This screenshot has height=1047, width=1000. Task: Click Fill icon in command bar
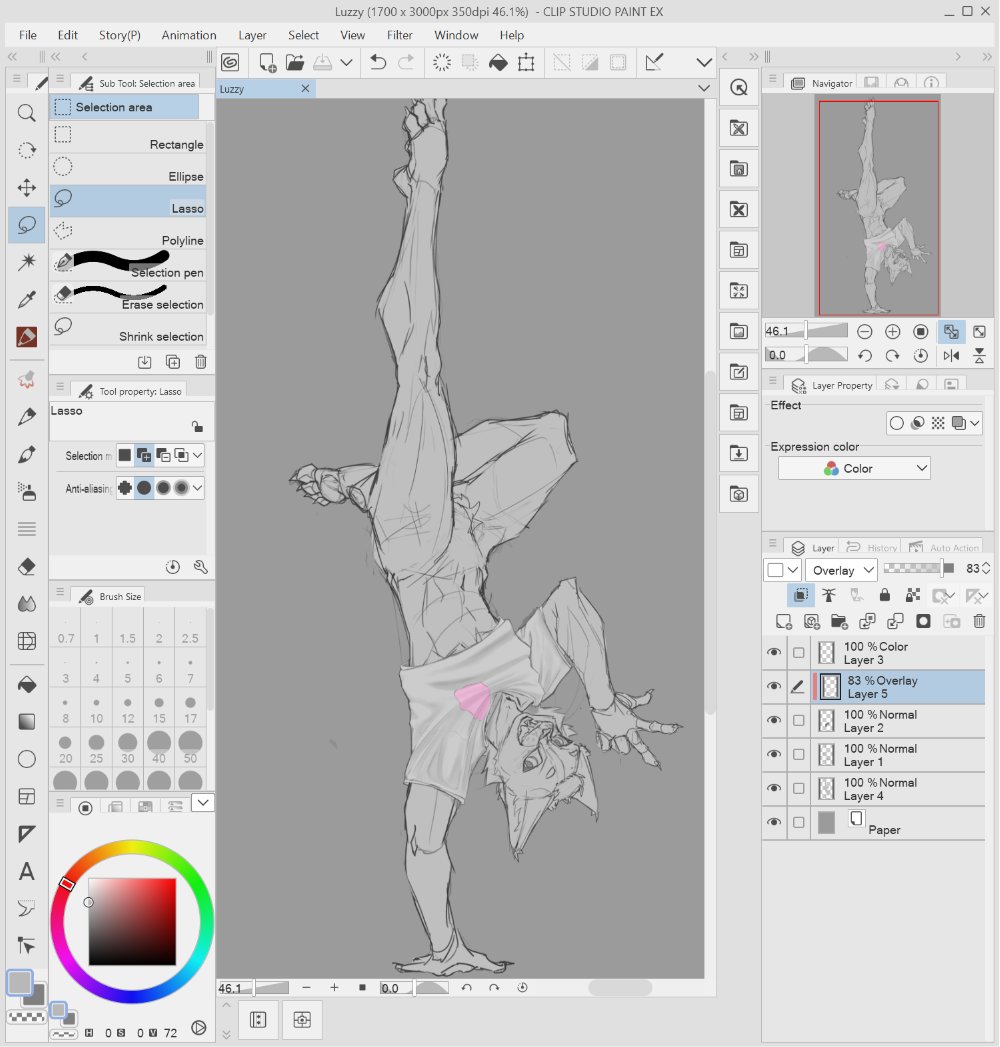[498, 63]
